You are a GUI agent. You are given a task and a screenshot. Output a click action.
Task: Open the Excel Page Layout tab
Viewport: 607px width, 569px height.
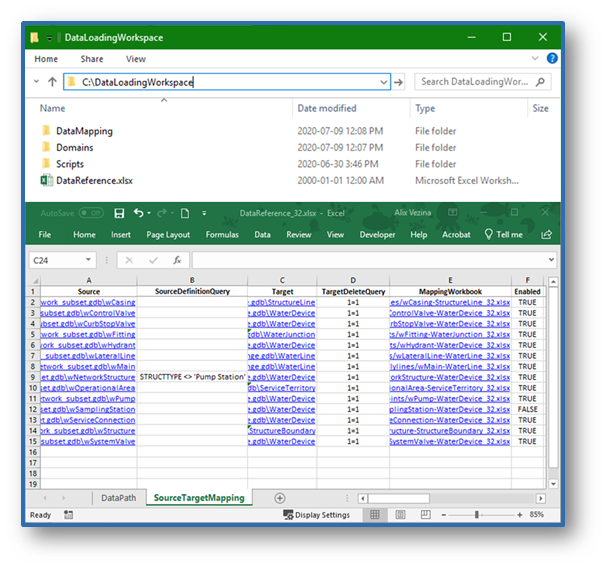pyautogui.click(x=168, y=235)
